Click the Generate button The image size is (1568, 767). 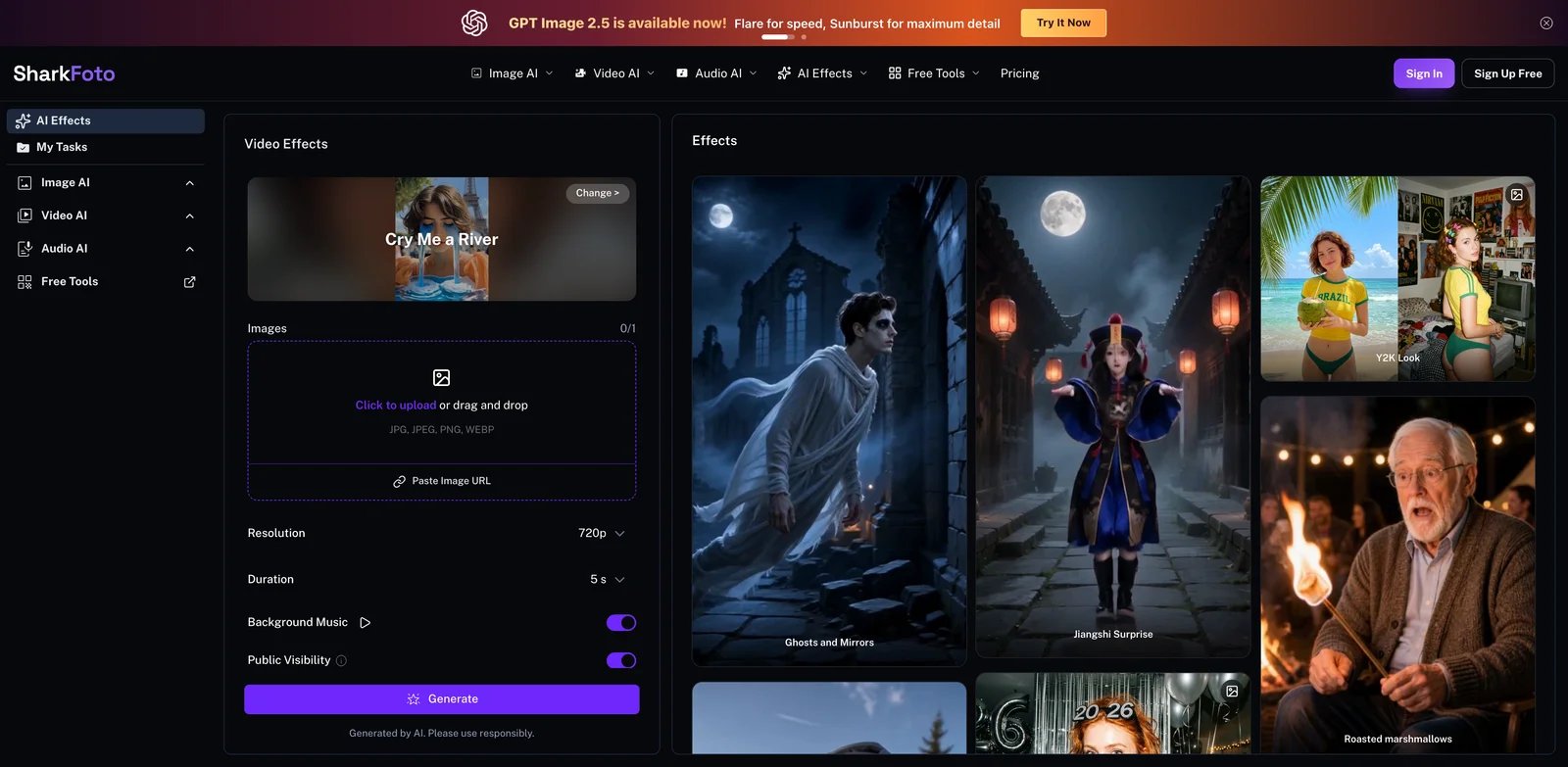click(x=442, y=699)
